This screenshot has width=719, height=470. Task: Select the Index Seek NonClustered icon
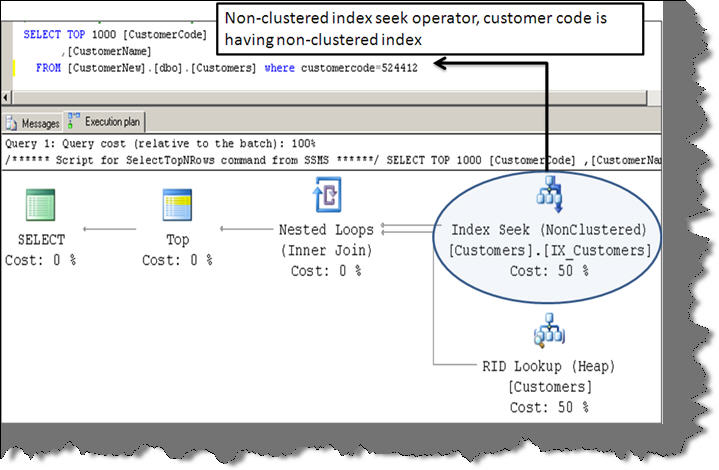coord(549,194)
